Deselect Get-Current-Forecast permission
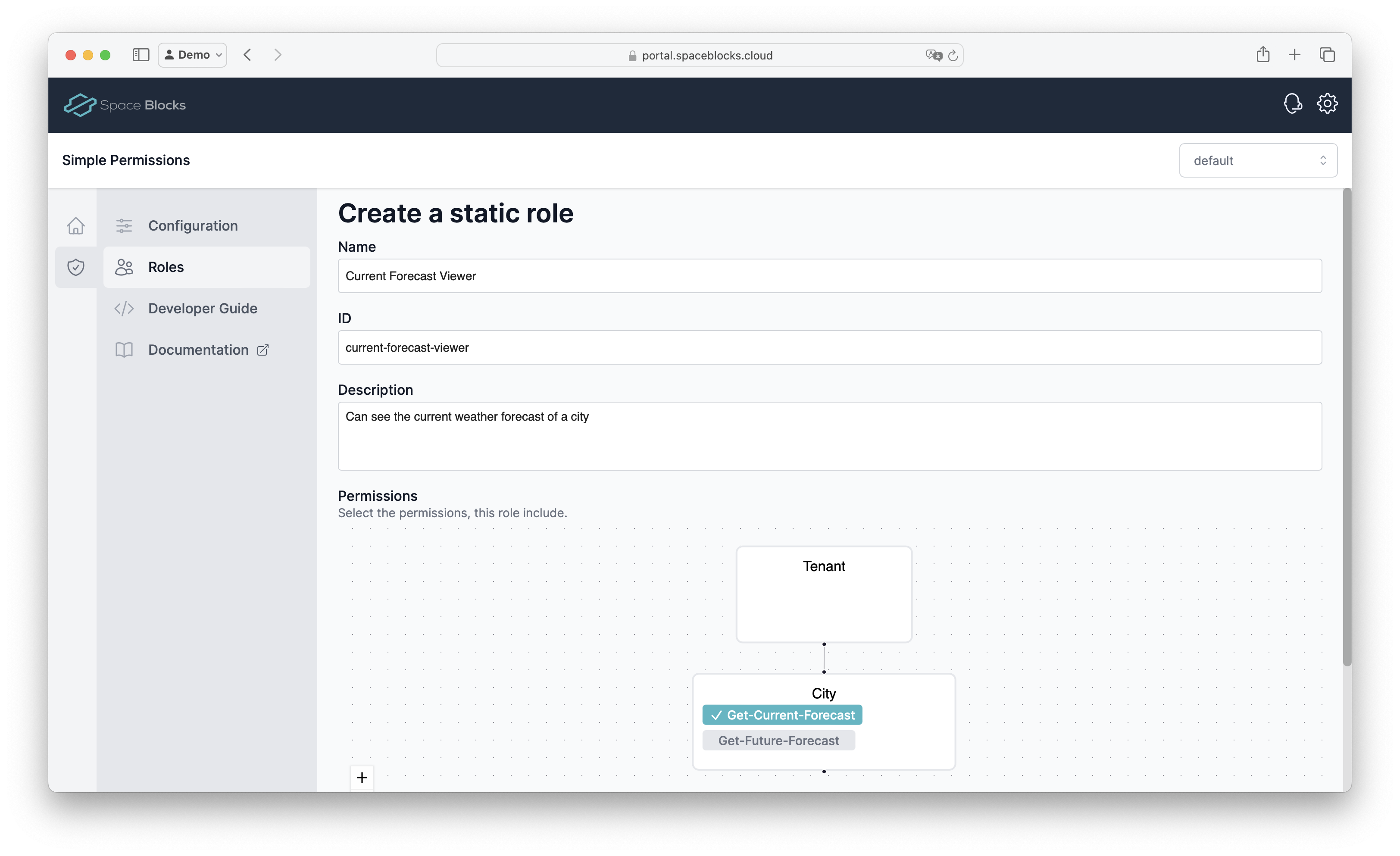Screen dimensions: 1400x856 (782, 715)
